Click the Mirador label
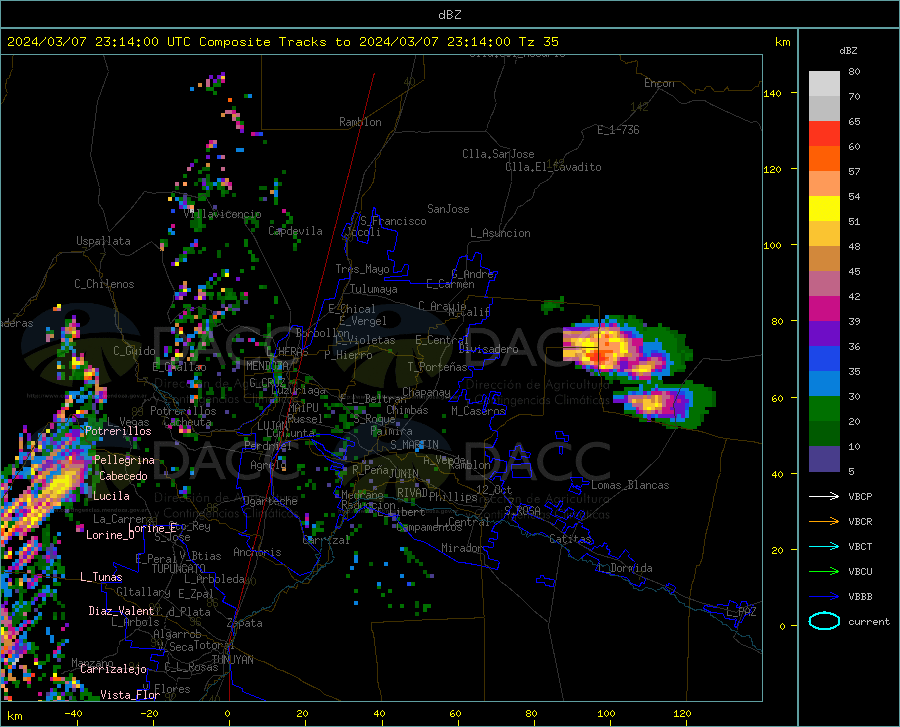Viewport: 900px width, 727px height. coord(462,548)
